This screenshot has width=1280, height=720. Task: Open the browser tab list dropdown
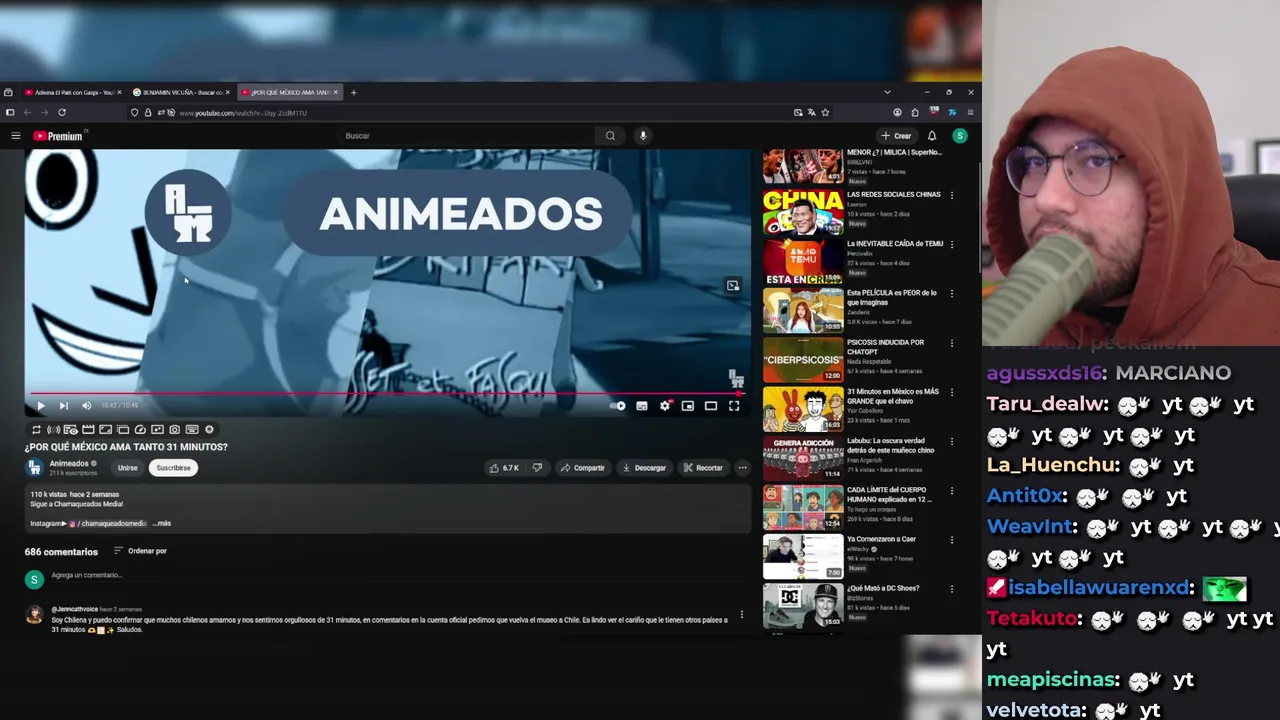[x=887, y=92]
